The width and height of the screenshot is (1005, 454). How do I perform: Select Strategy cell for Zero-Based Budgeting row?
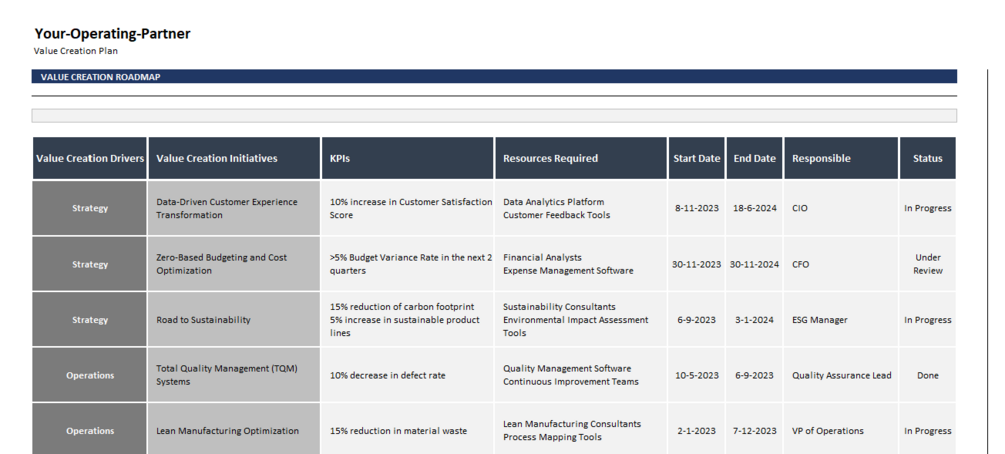click(x=90, y=264)
